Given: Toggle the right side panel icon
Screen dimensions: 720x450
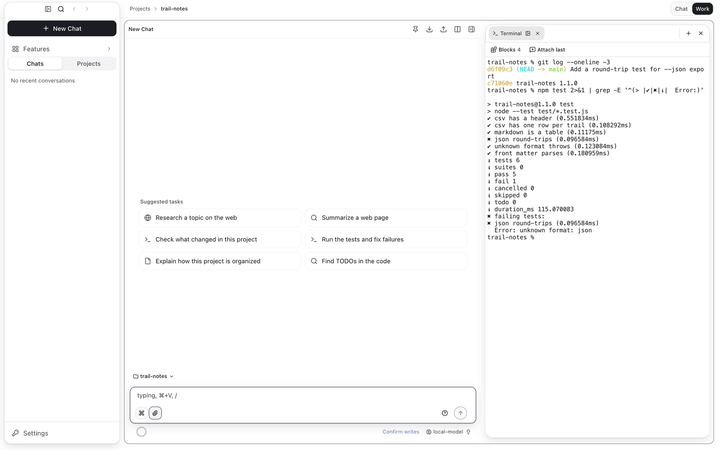Looking at the screenshot, I should coord(471,29).
